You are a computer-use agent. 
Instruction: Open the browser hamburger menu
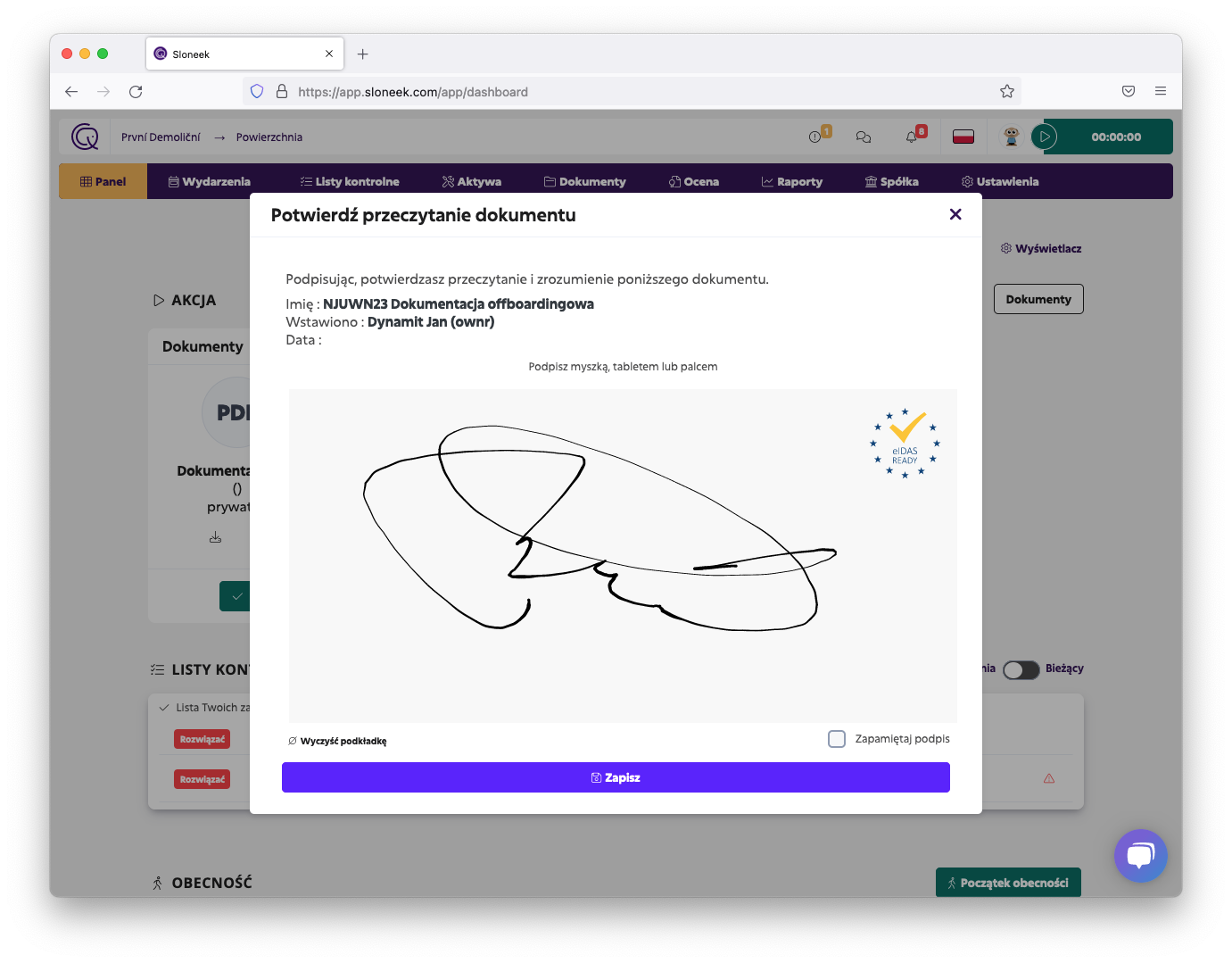(x=1161, y=91)
